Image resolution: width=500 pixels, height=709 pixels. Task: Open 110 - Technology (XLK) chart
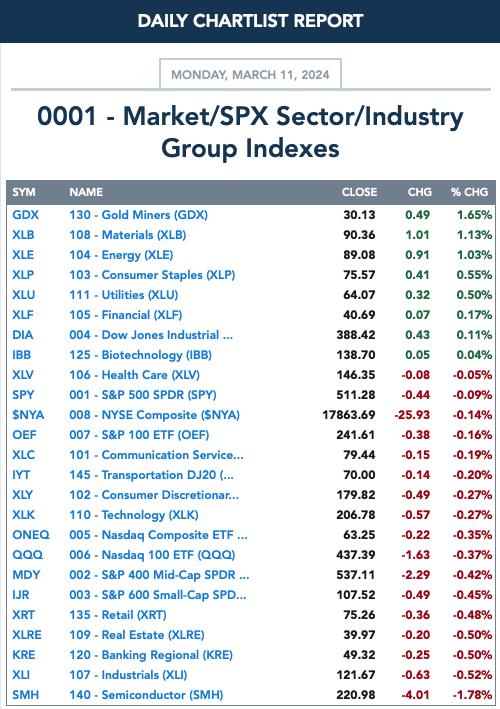(x=134, y=515)
